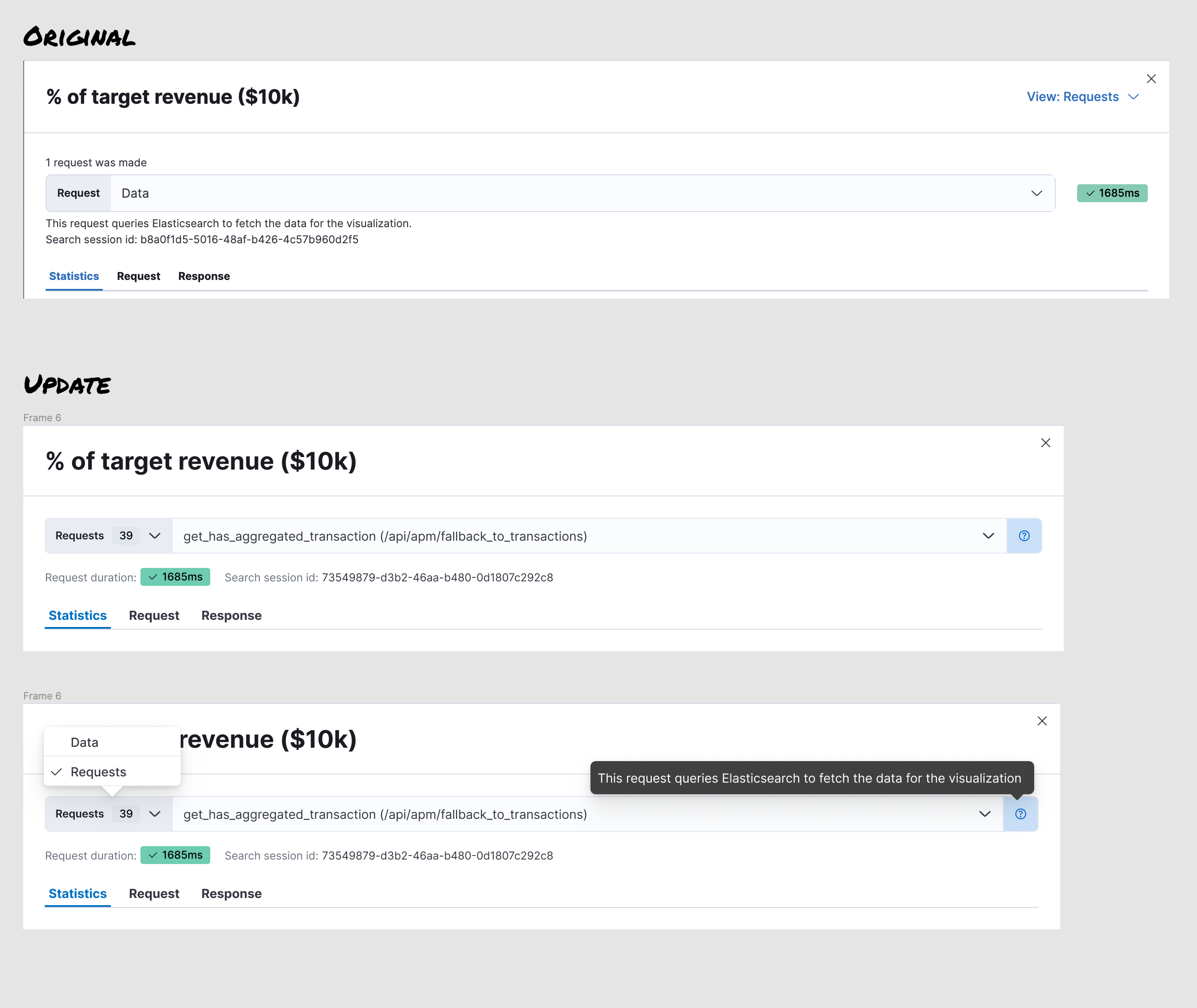The height and width of the screenshot is (1008, 1197).
Task: Choose Data option in popup menu
Action: point(85,742)
